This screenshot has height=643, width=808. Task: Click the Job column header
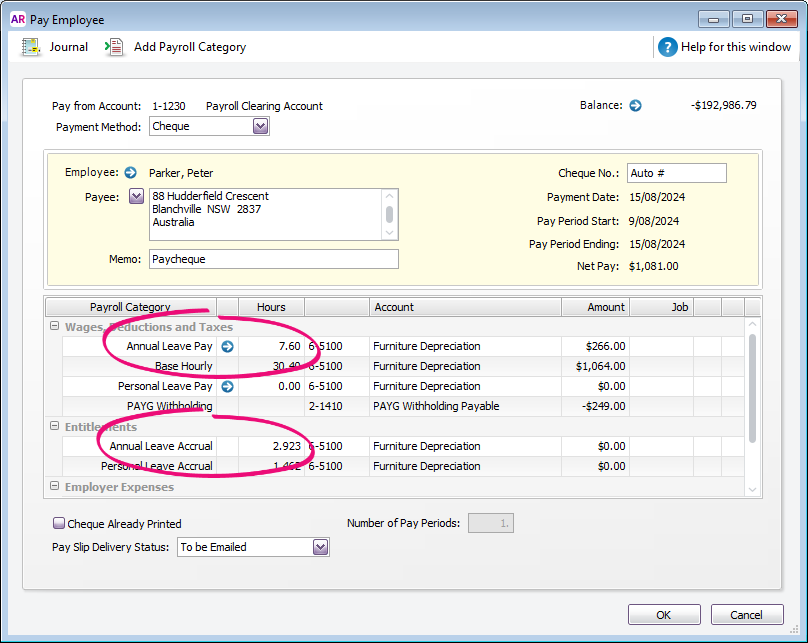click(x=662, y=307)
